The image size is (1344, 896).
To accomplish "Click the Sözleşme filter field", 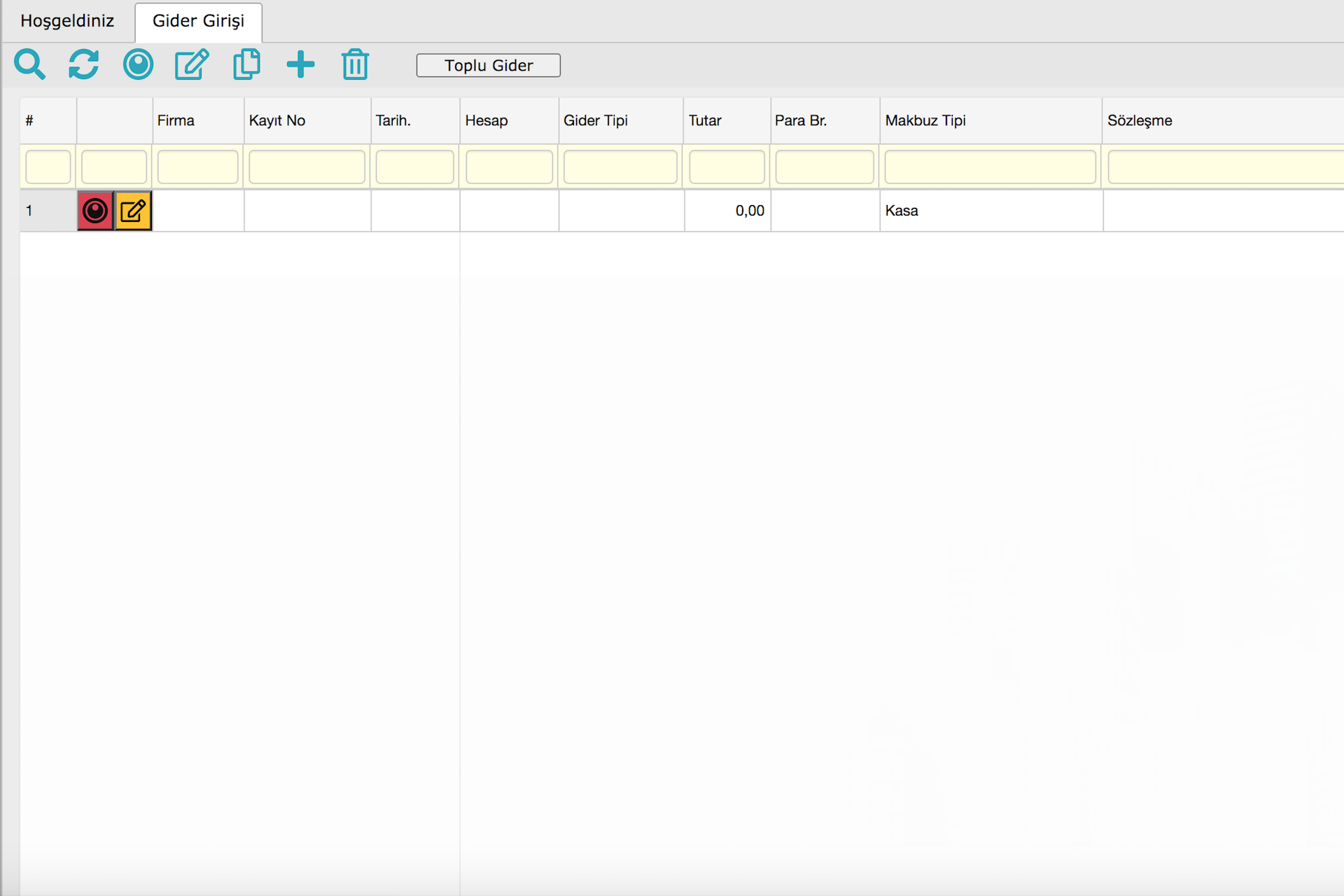I will coord(1225,167).
